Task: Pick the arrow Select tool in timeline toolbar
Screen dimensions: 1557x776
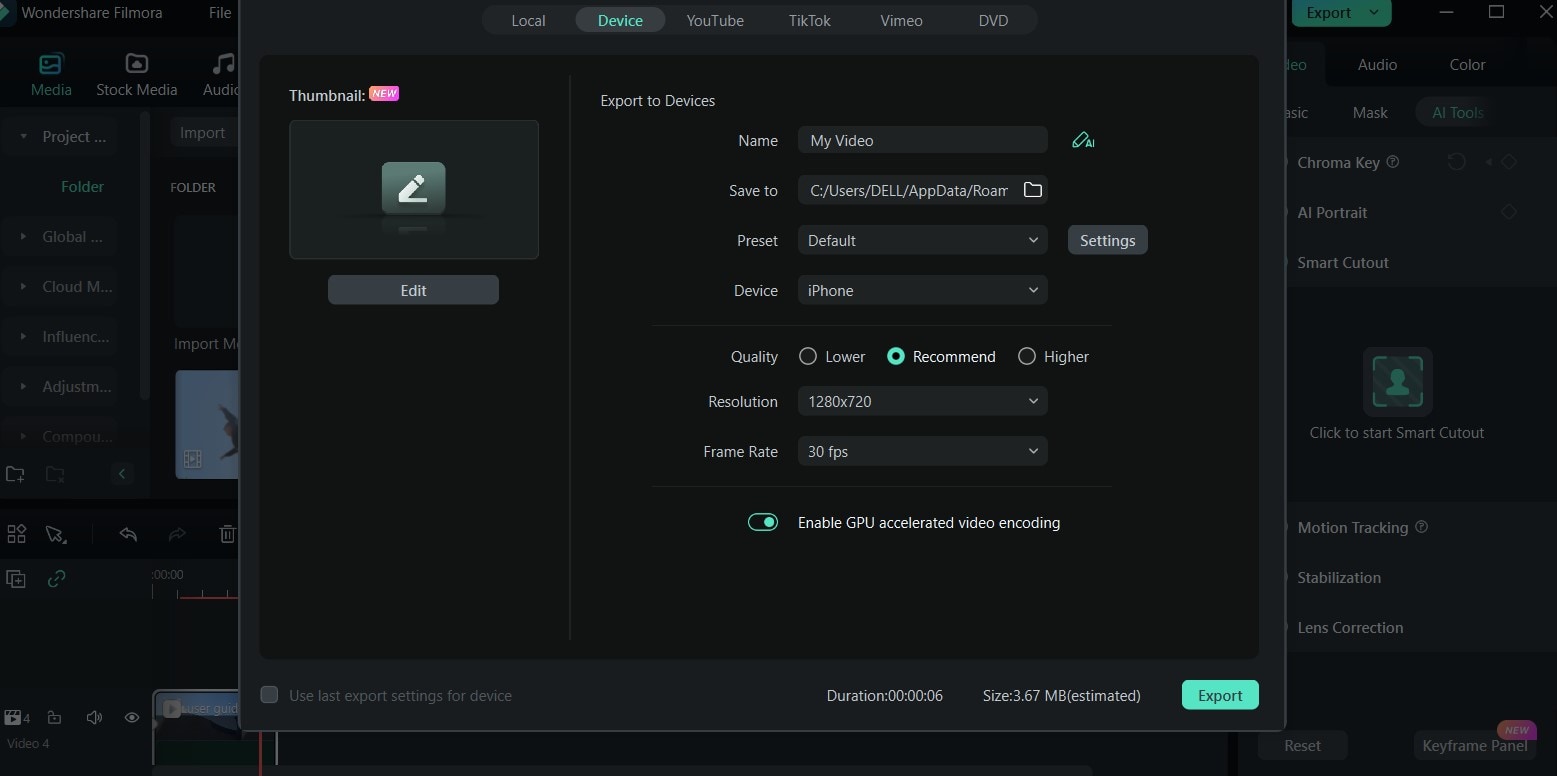Action: 55,534
